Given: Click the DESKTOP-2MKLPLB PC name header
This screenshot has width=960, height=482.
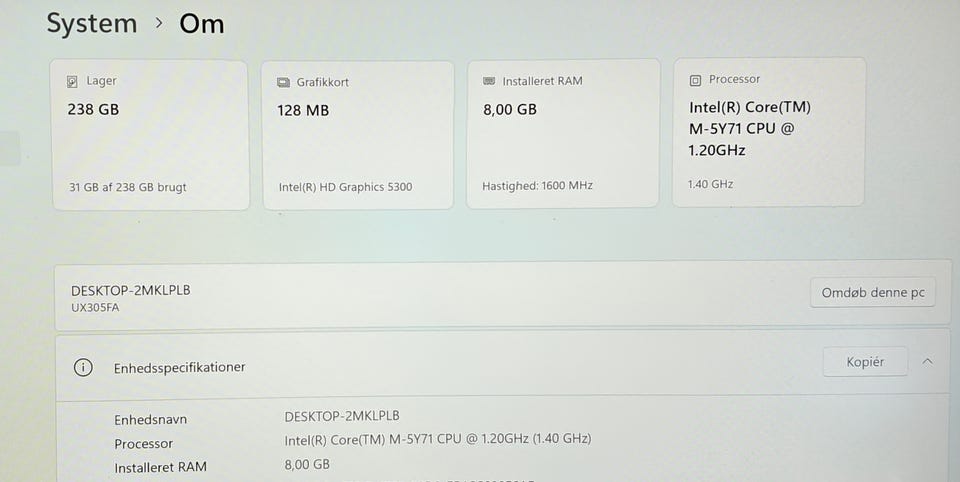Looking at the screenshot, I should (x=130, y=290).
